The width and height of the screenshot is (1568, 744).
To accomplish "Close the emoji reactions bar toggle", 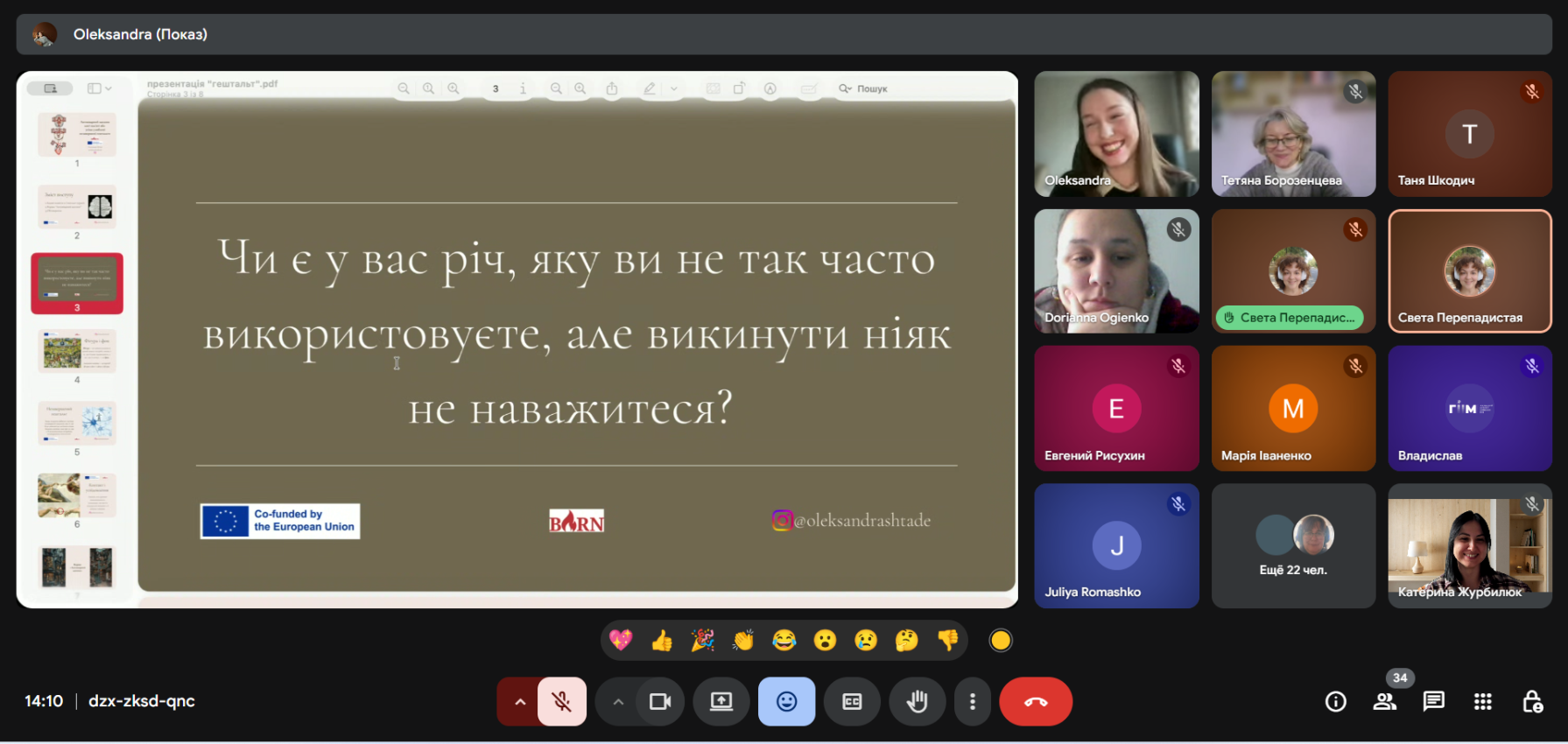I will point(786,701).
